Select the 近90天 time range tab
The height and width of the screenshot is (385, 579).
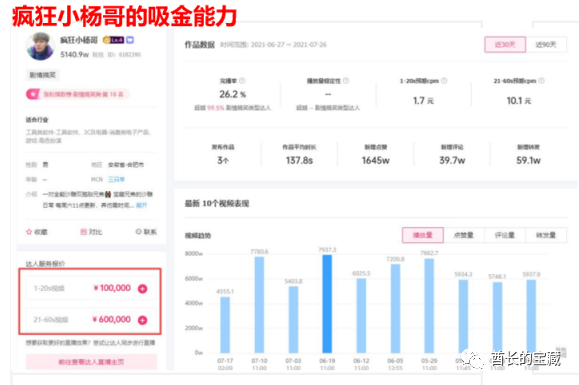click(x=546, y=45)
